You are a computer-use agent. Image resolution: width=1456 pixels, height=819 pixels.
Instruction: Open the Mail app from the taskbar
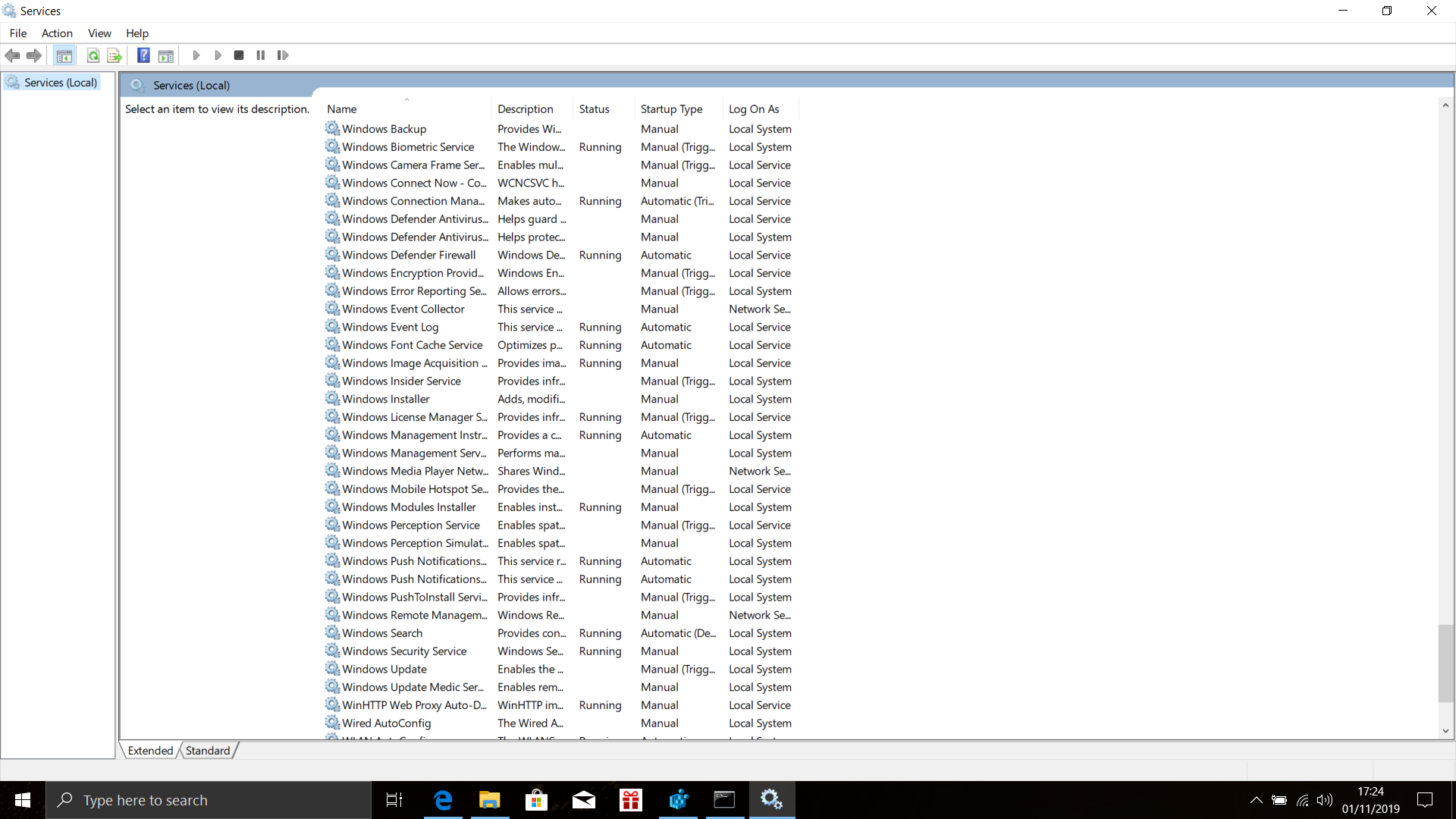[584, 800]
